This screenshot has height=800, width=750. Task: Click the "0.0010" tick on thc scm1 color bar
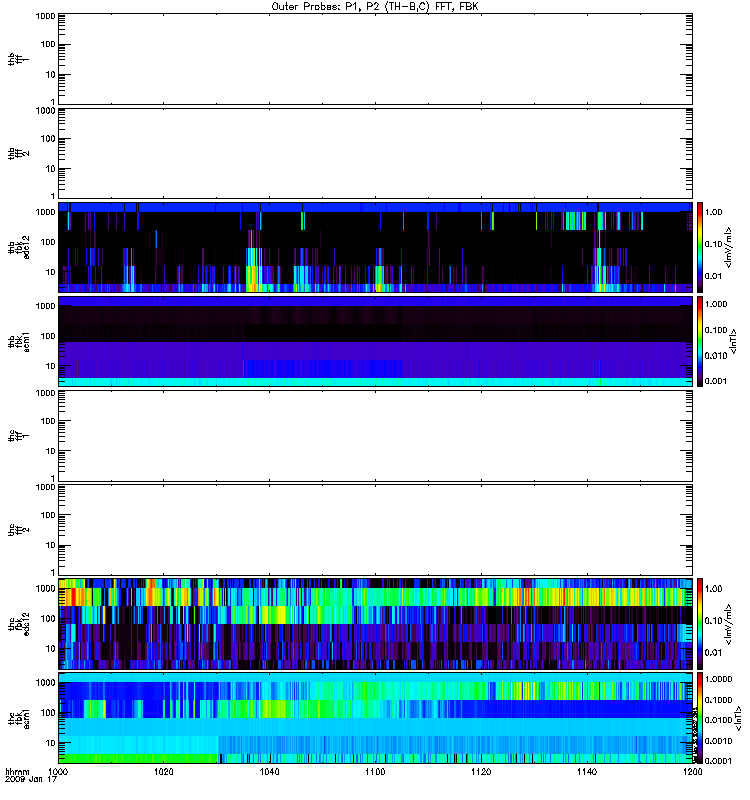718,741
